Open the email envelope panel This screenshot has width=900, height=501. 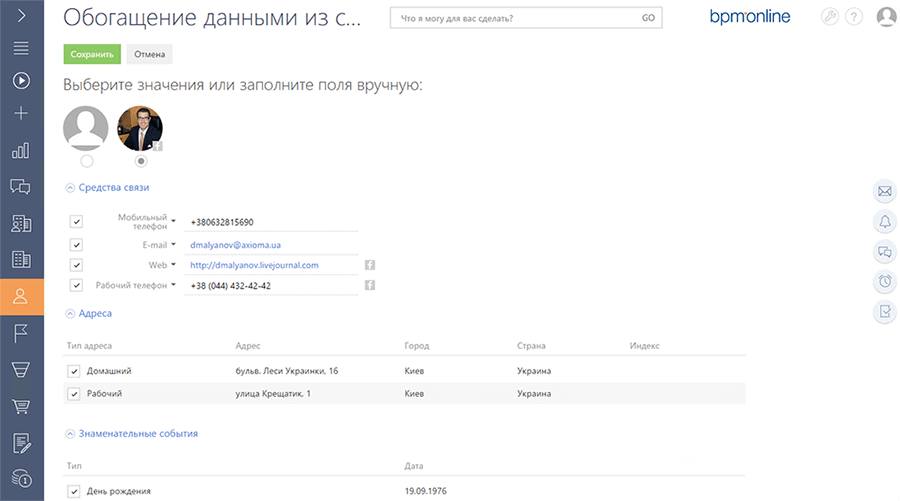(885, 192)
